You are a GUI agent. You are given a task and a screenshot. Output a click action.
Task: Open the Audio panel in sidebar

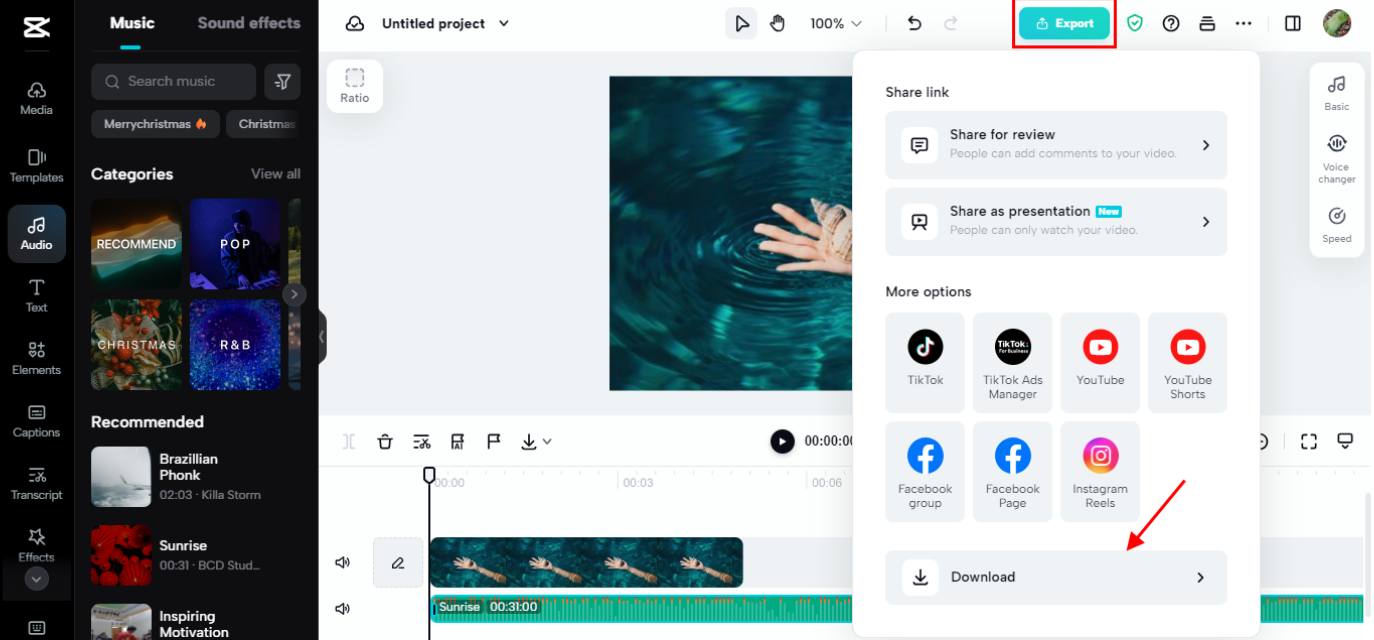click(x=37, y=234)
